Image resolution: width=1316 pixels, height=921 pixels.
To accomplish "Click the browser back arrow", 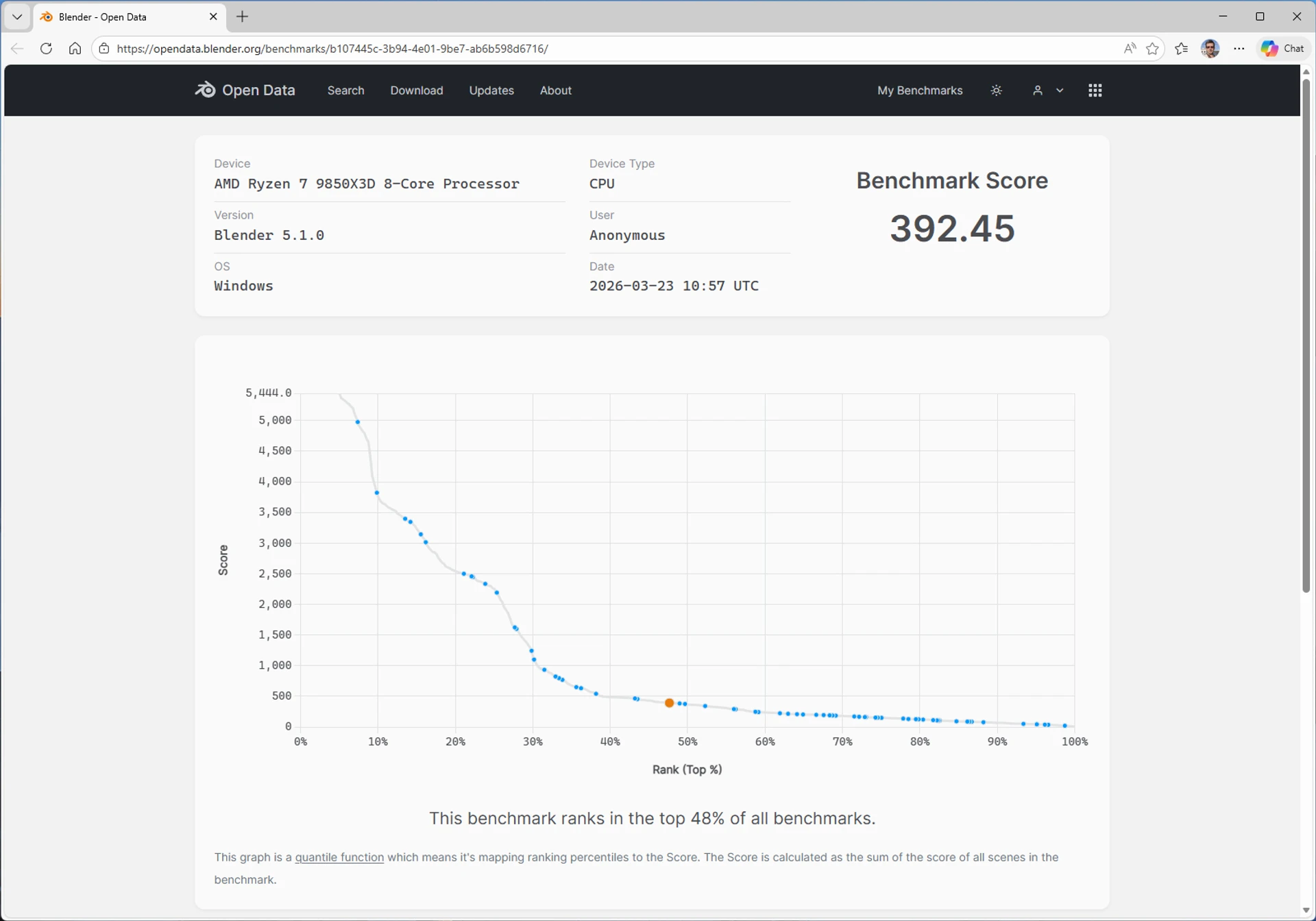I will click(x=17, y=49).
